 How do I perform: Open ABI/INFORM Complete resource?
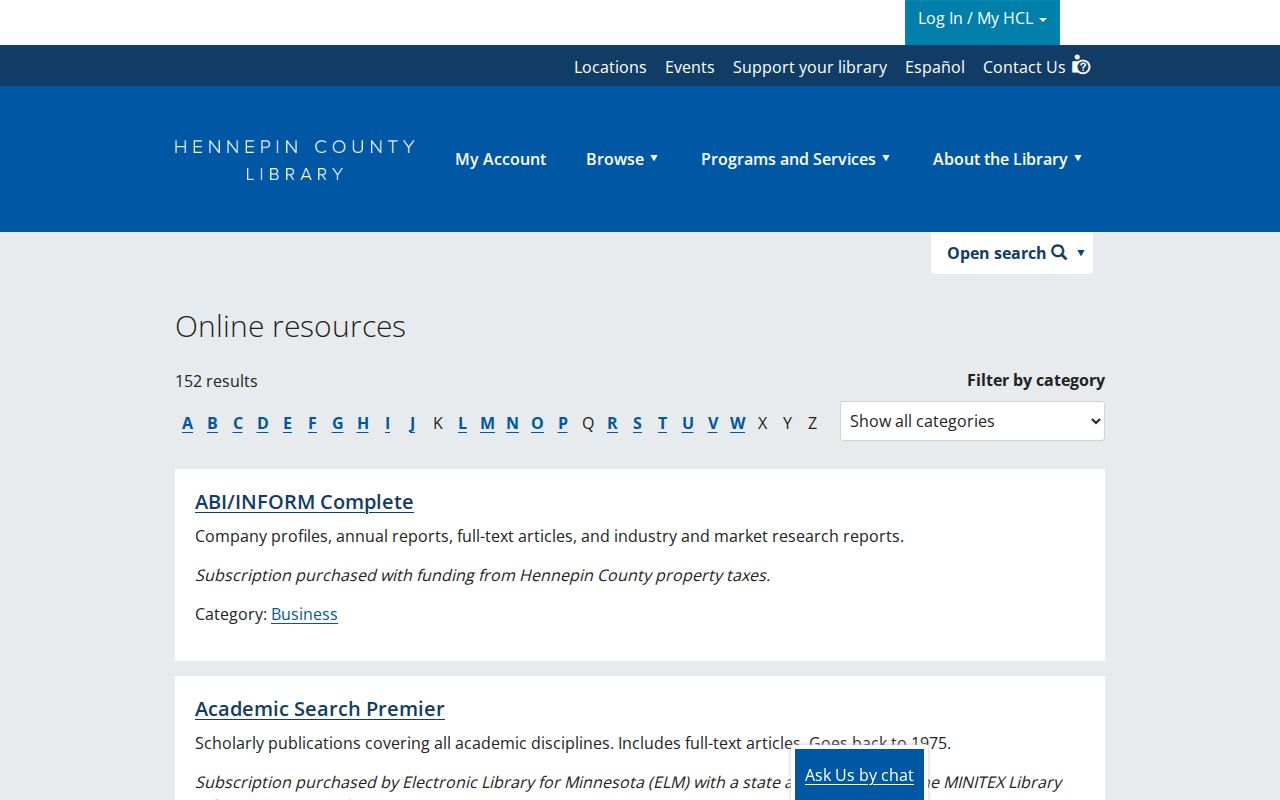coord(304,502)
